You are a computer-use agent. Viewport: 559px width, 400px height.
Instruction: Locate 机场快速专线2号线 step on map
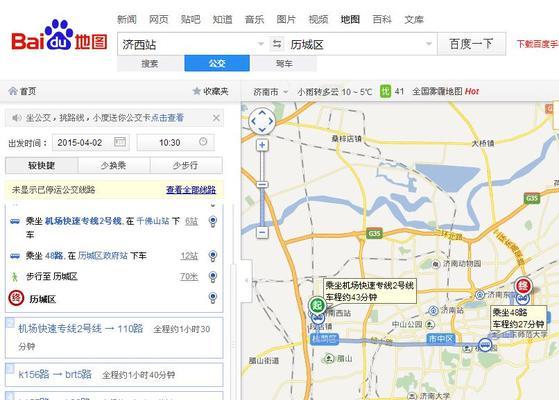[x=213, y=221]
